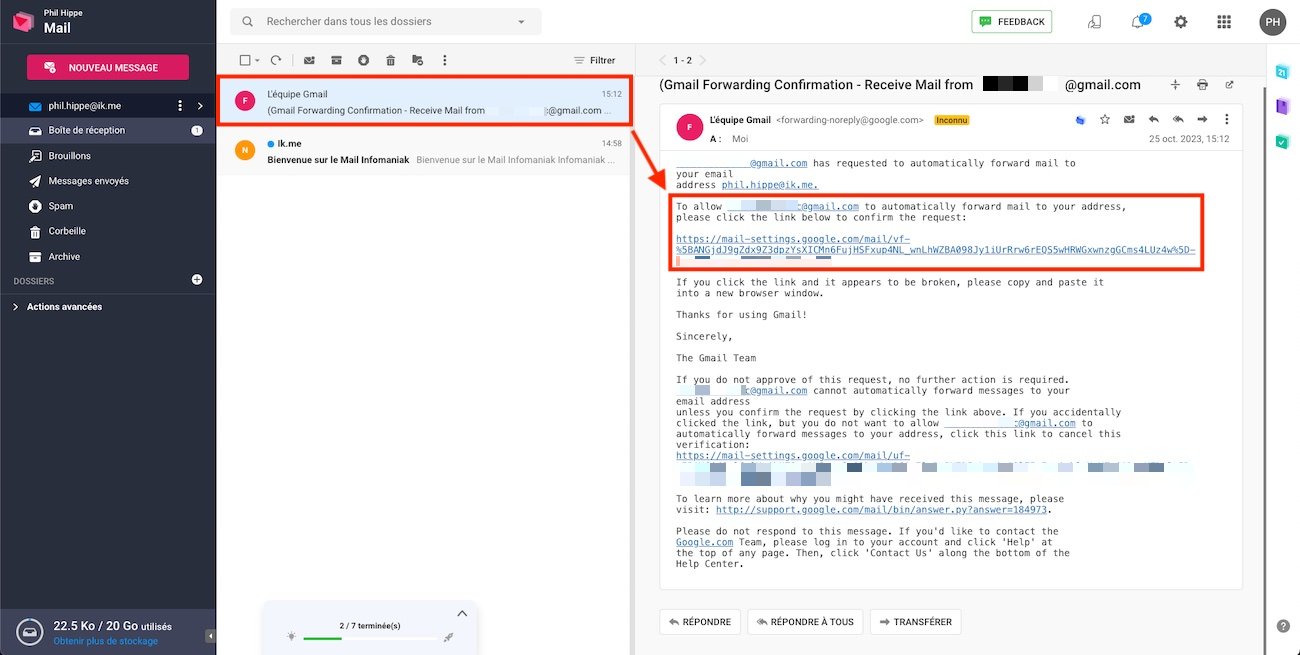Add a new folder with plus icon
The width and height of the screenshot is (1300, 655).
(197, 280)
